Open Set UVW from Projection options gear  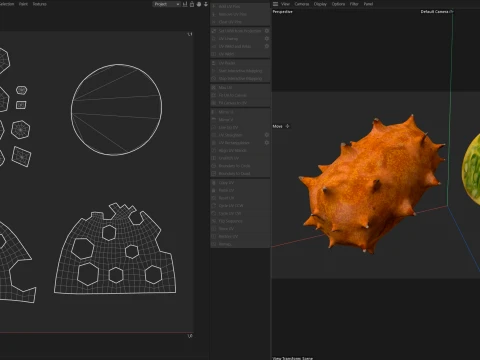click(x=267, y=31)
